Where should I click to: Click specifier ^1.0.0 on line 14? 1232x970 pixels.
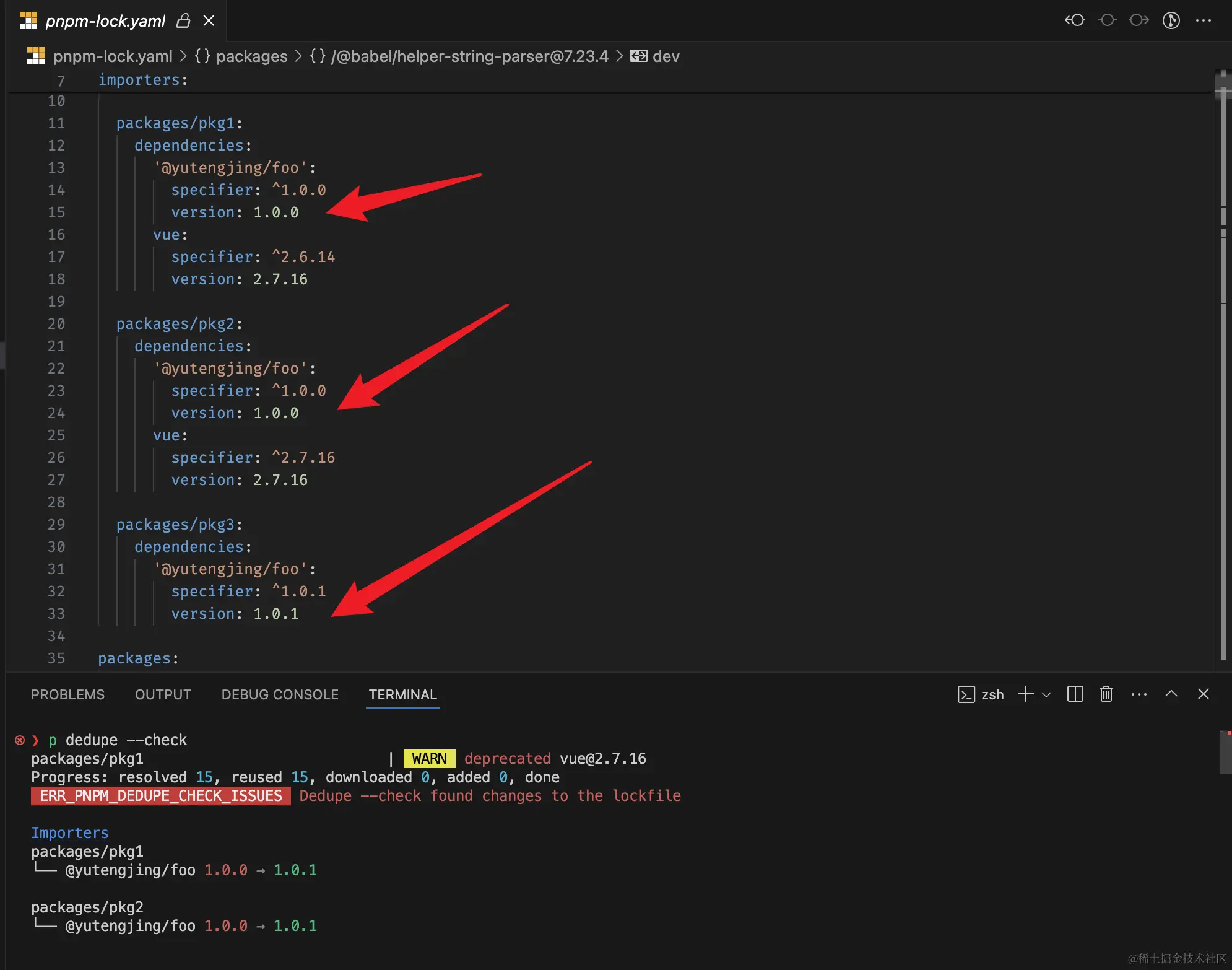[248, 190]
